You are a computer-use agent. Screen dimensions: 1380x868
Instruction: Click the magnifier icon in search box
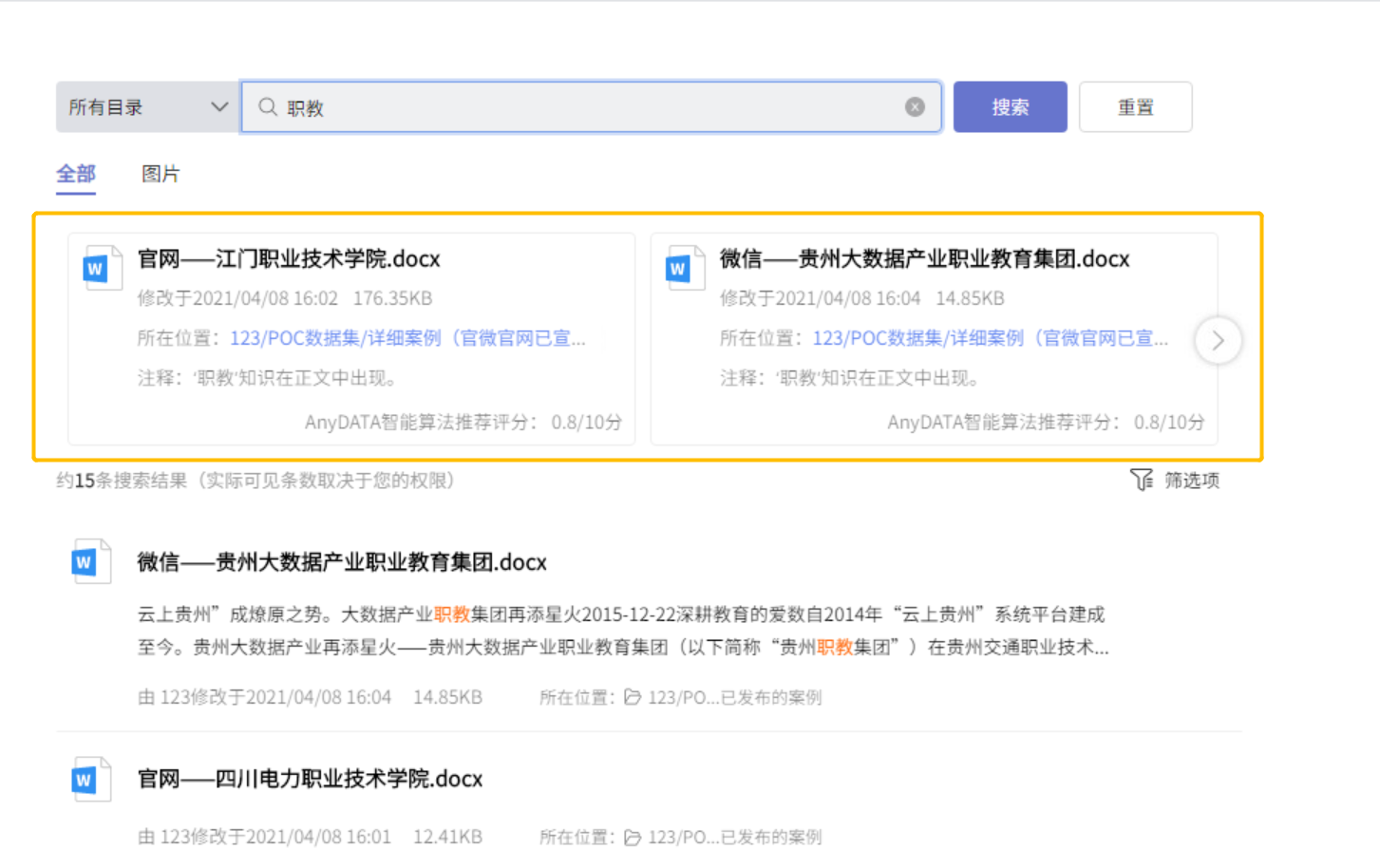268,107
